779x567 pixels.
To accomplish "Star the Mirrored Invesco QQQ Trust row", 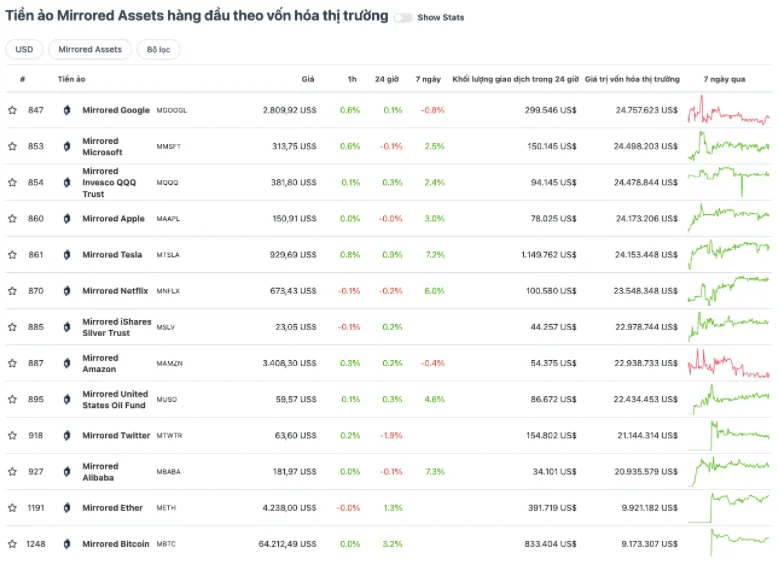I will pyautogui.click(x=12, y=182).
